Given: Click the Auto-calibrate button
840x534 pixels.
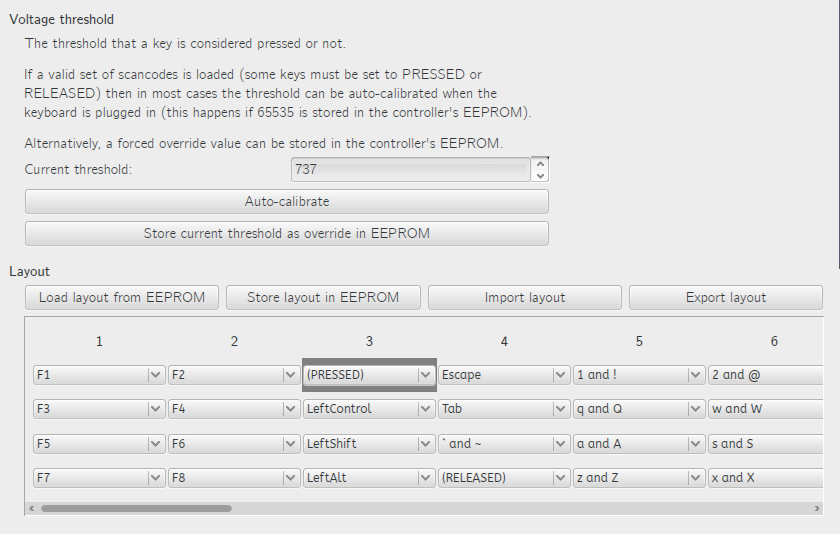Looking at the screenshot, I should pyautogui.click(x=286, y=202).
